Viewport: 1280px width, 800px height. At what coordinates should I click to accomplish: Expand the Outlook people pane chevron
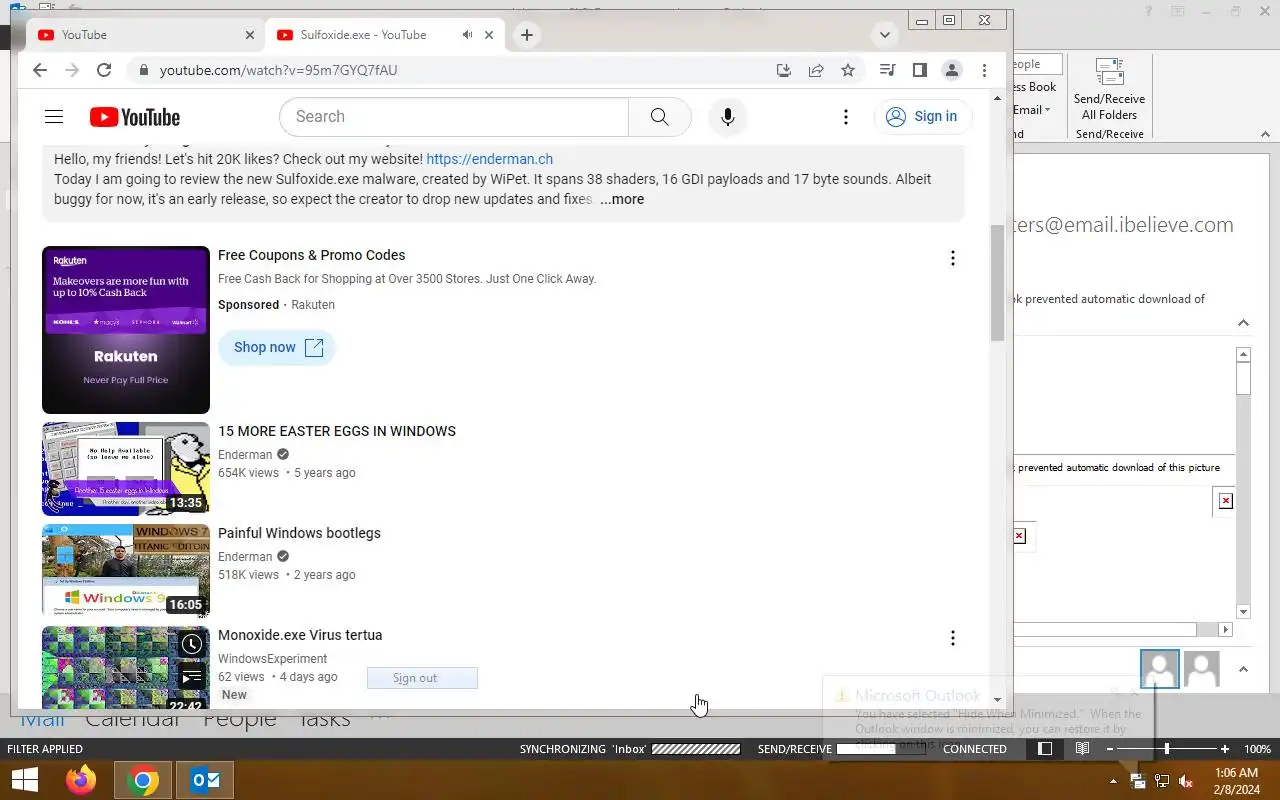[1243, 669]
